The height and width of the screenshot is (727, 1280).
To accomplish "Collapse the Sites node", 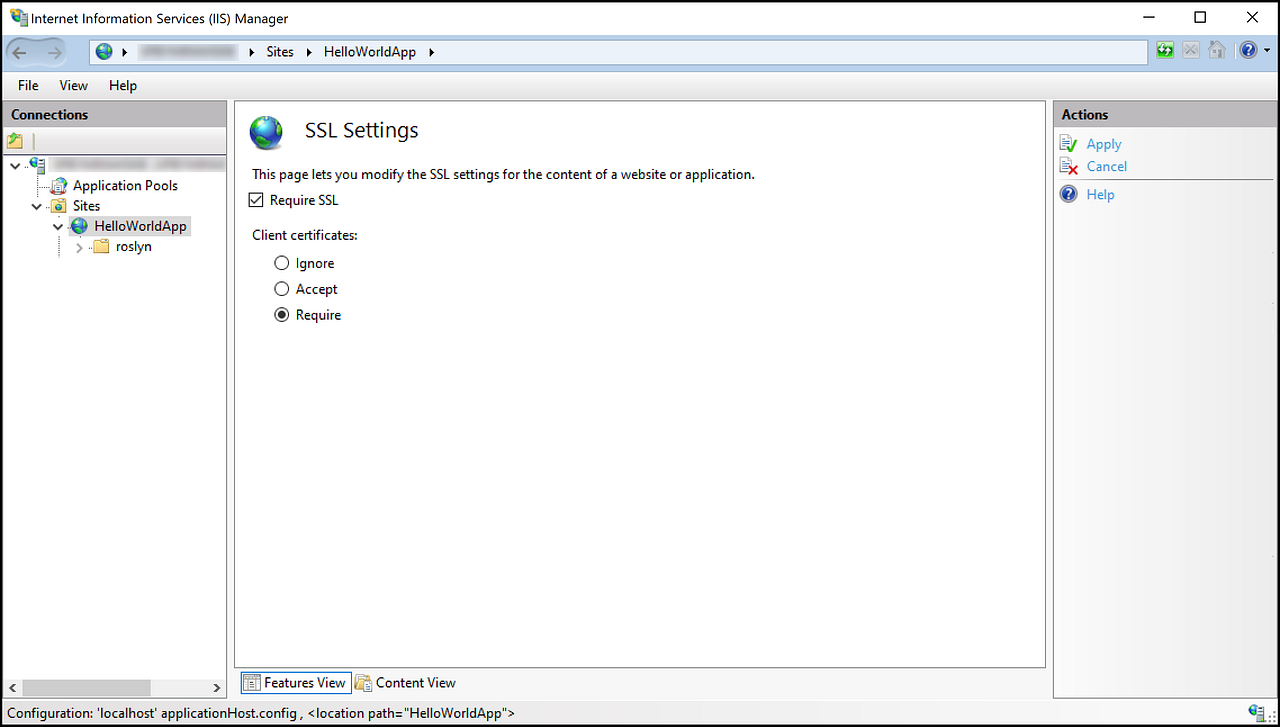I will coord(36,205).
